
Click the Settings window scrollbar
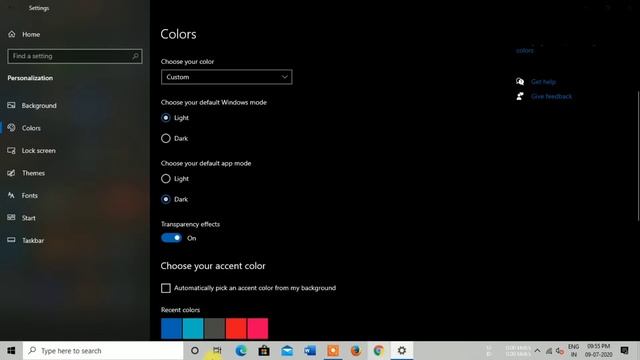[638, 156]
